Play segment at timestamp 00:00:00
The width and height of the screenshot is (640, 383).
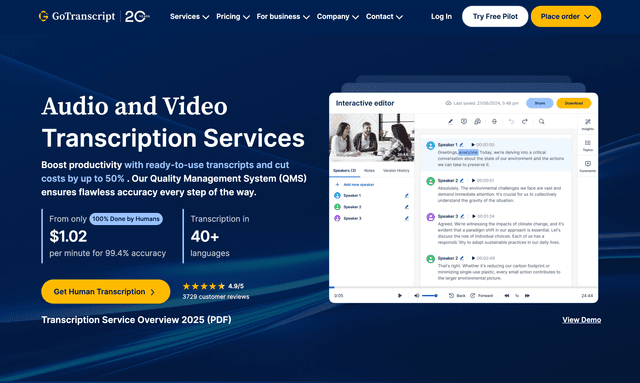point(473,145)
